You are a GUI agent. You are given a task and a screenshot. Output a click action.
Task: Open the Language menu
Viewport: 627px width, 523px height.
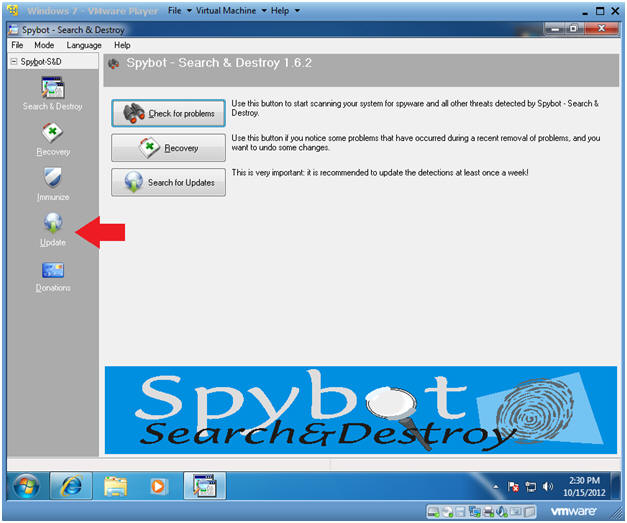(x=84, y=45)
